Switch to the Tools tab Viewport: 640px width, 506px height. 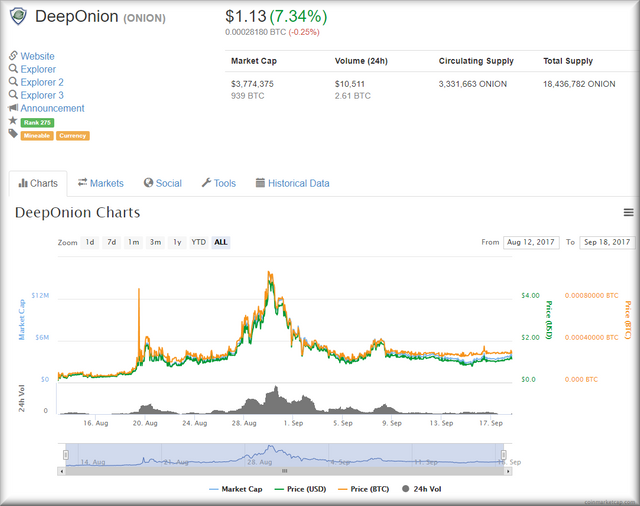[219, 183]
